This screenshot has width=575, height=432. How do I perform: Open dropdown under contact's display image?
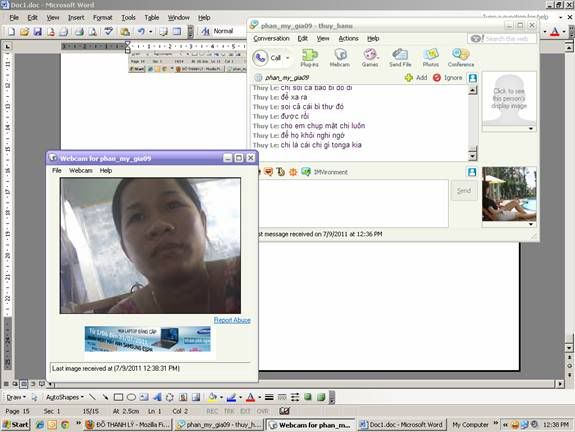click(531, 129)
